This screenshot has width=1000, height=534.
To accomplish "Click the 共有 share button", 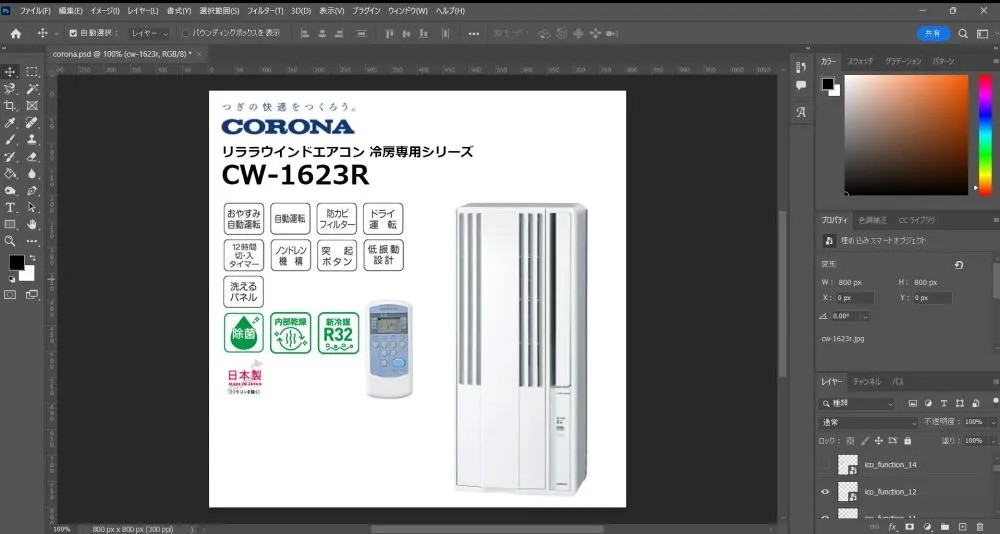I will click(933, 33).
